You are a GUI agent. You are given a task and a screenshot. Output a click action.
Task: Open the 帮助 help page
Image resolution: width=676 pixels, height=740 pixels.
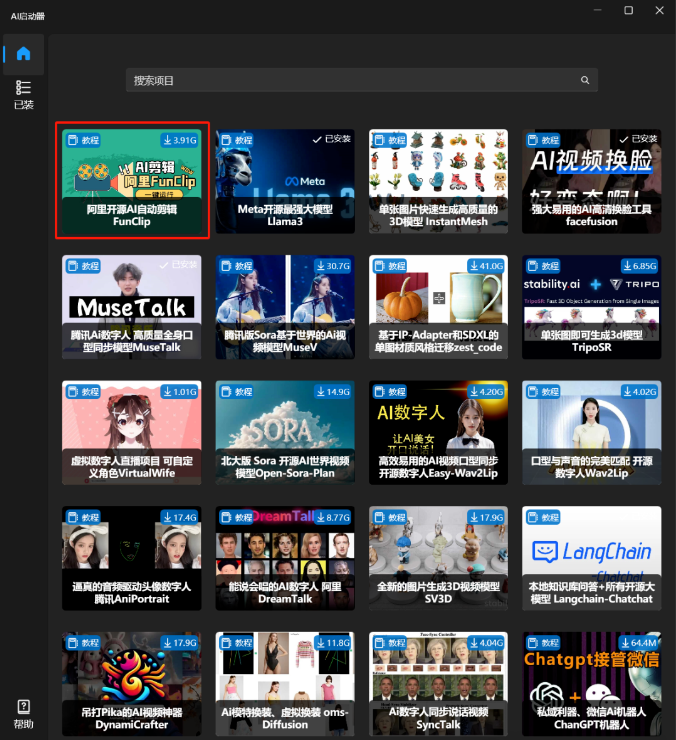tap(24, 714)
